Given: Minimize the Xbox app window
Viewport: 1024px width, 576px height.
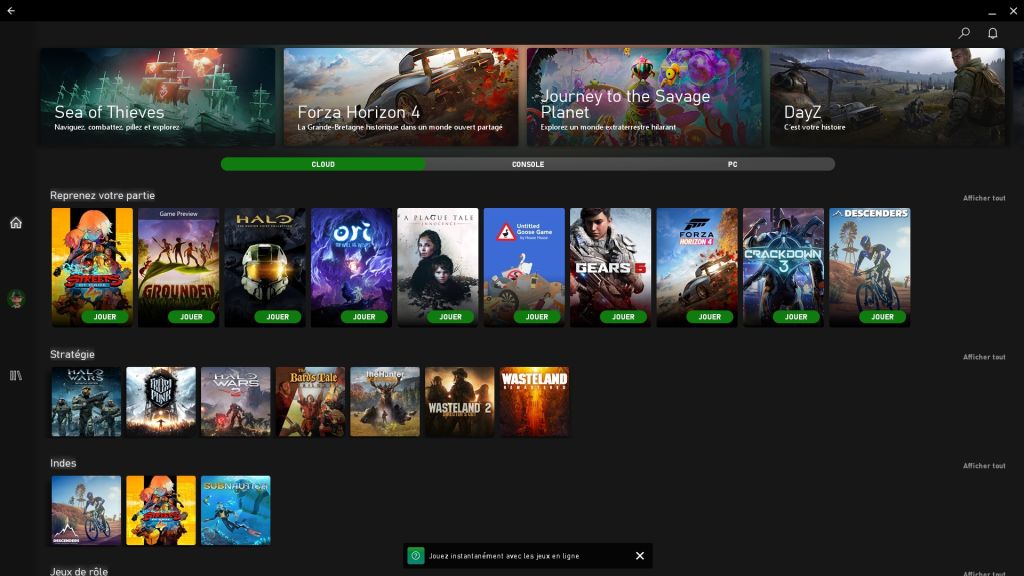Looking at the screenshot, I should (x=992, y=11).
